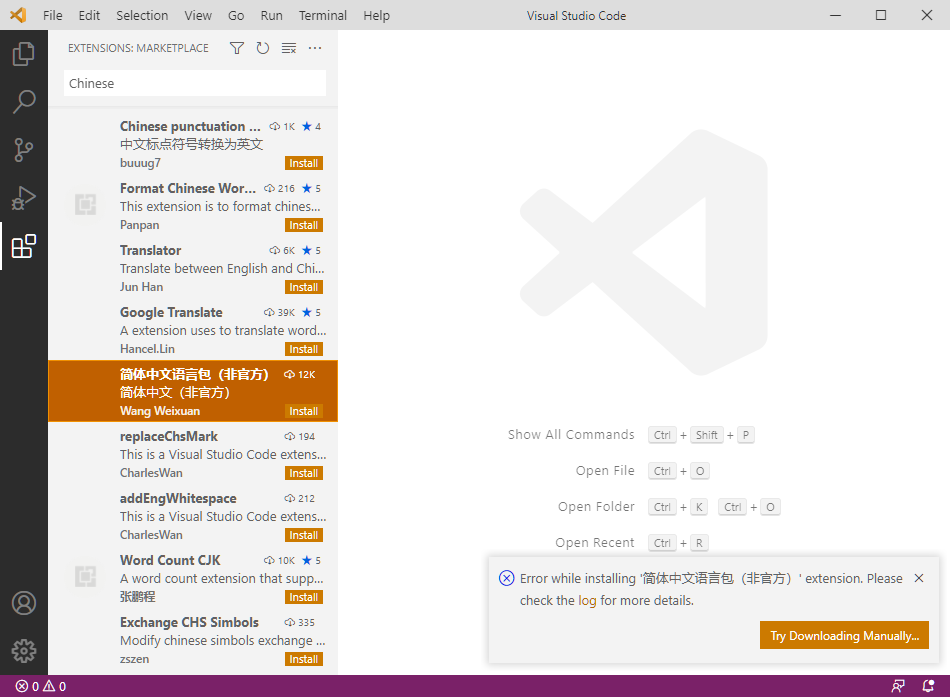Open the Explorer view in activity bar
The height and width of the screenshot is (697, 950).
[x=24, y=54]
